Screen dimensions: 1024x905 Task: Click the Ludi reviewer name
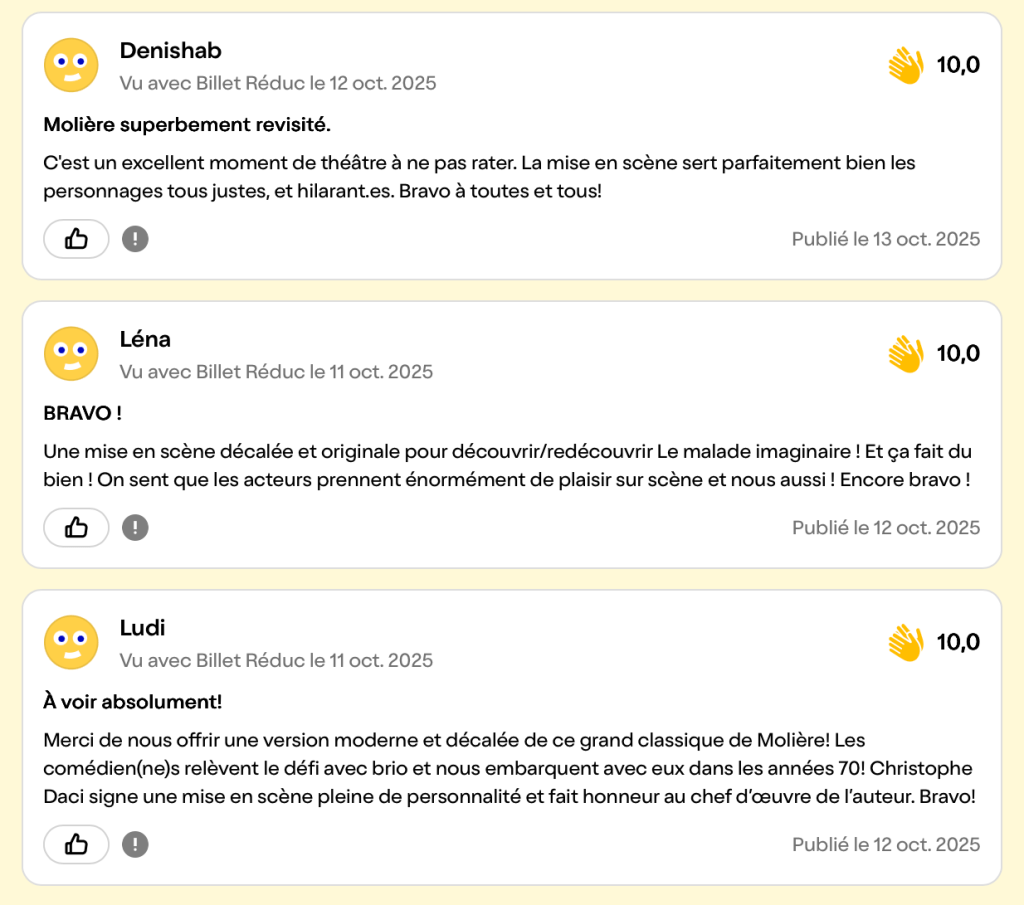142,628
